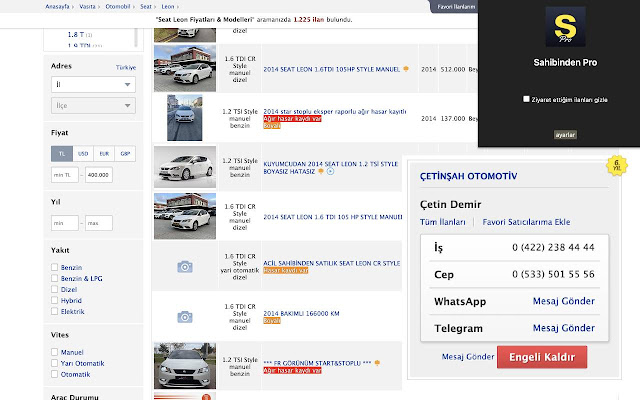The width and height of the screenshot is (640, 400).
Task: Click camera placeholder for ACİL SAHİBİNDEN listing
Action: (x=185, y=267)
